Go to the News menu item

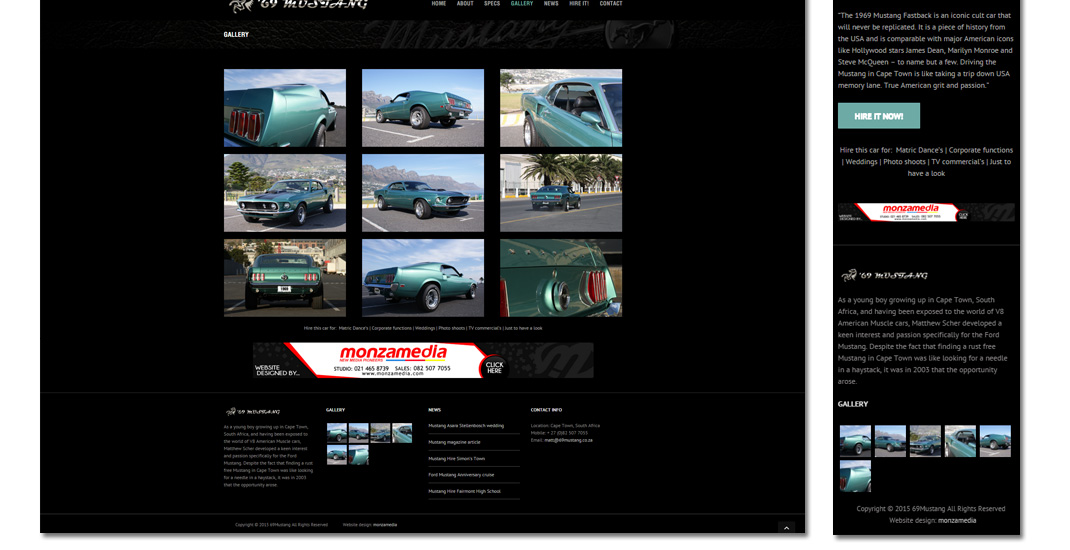click(551, 4)
